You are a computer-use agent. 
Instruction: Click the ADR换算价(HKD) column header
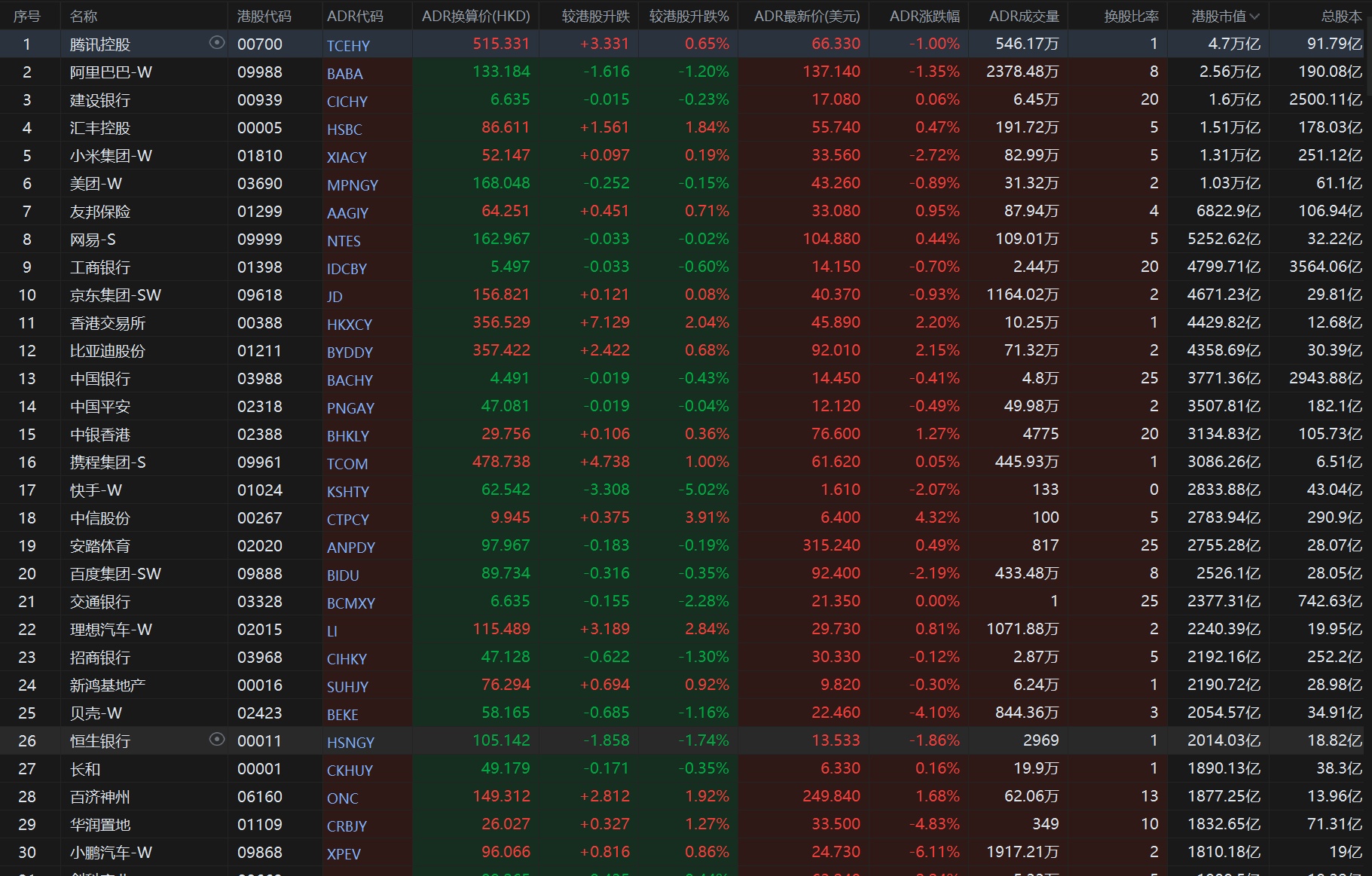tap(475, 16)
